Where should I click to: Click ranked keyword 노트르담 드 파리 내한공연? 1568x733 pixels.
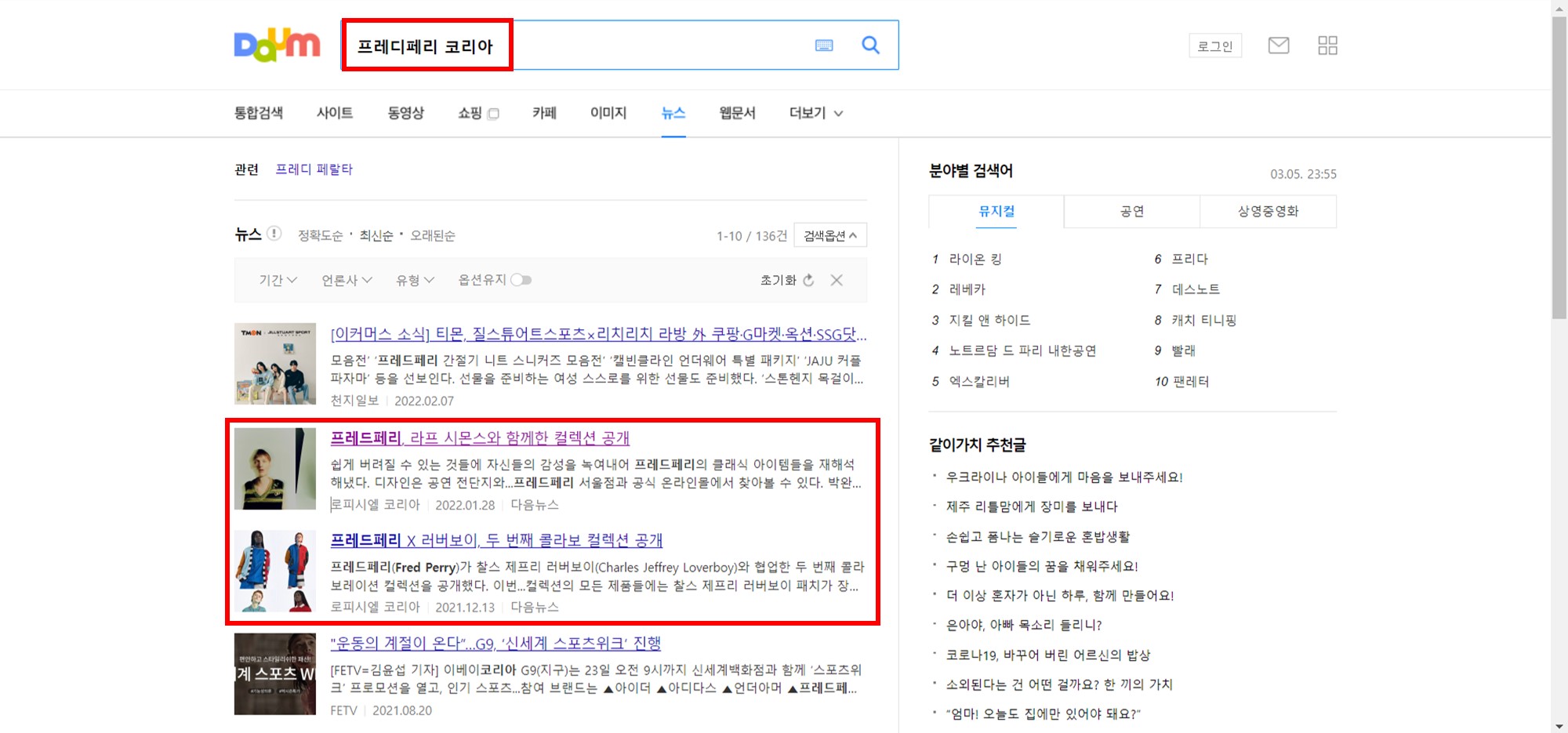coord(1022,351)
